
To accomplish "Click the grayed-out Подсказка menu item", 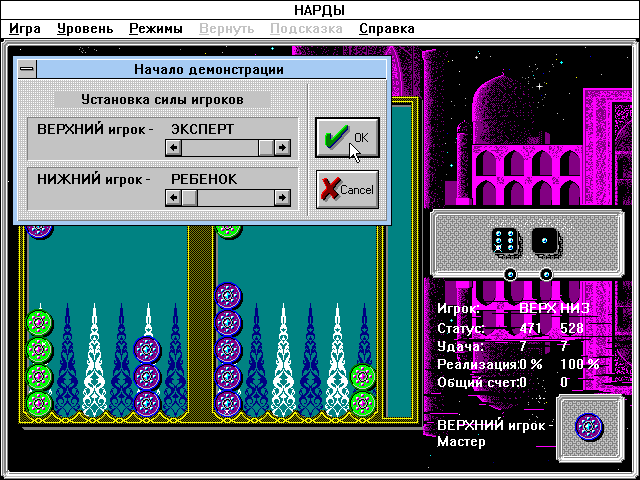I will pos(306,29).
